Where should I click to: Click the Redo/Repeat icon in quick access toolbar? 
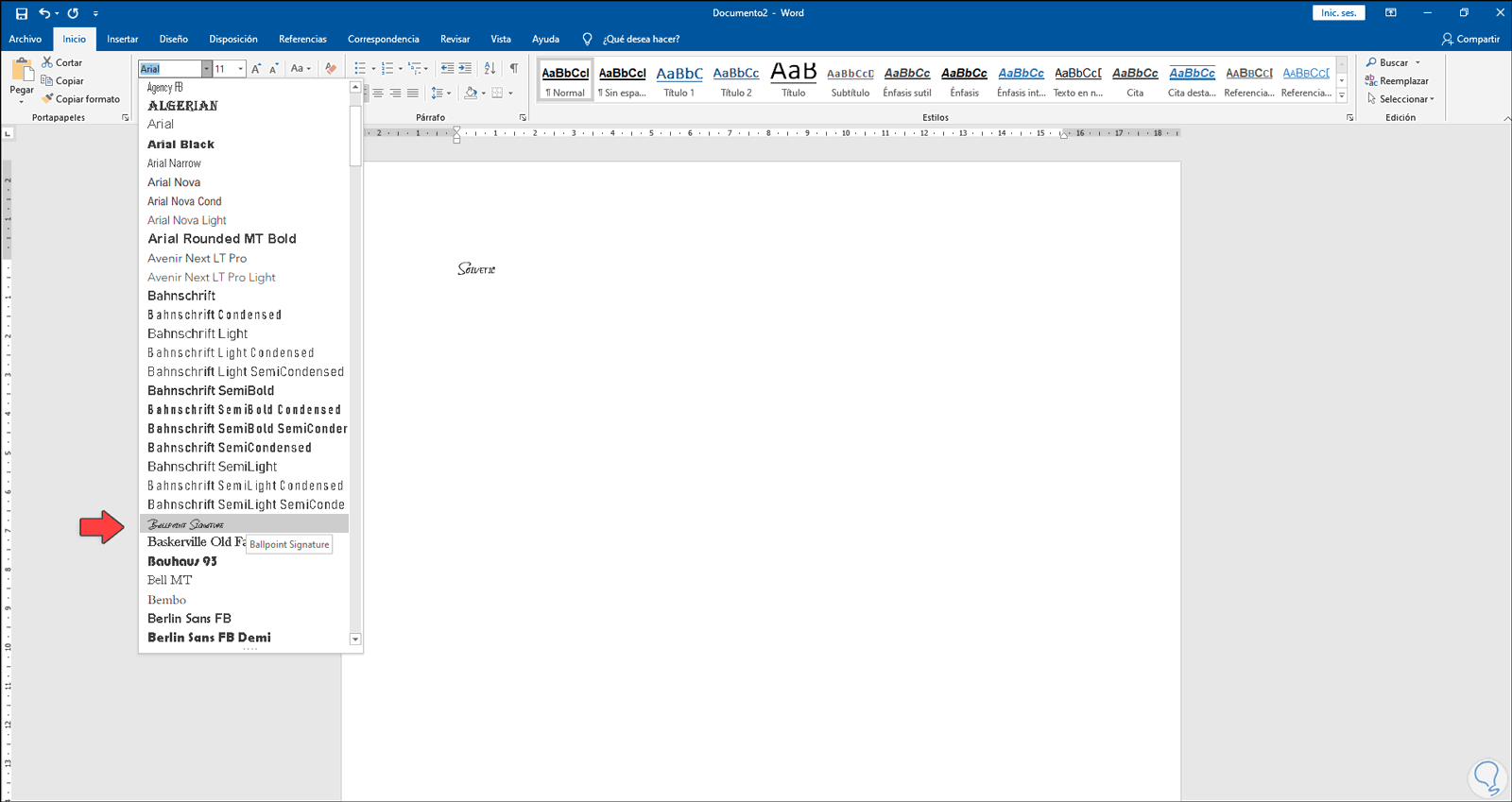point(73,13)
